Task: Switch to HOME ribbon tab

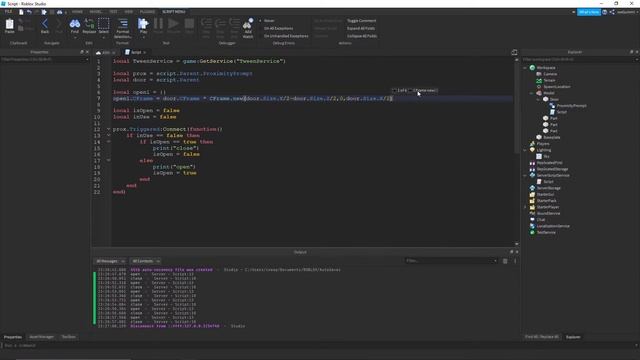Action: [x=77, y=12]
